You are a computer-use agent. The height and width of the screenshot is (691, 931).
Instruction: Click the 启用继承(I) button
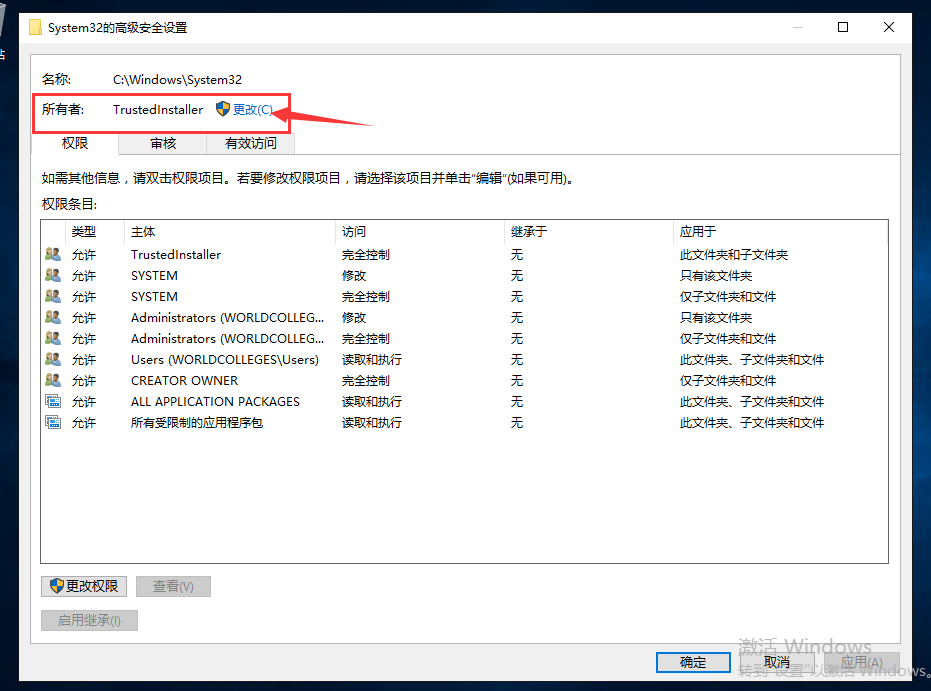click(89, 620)
